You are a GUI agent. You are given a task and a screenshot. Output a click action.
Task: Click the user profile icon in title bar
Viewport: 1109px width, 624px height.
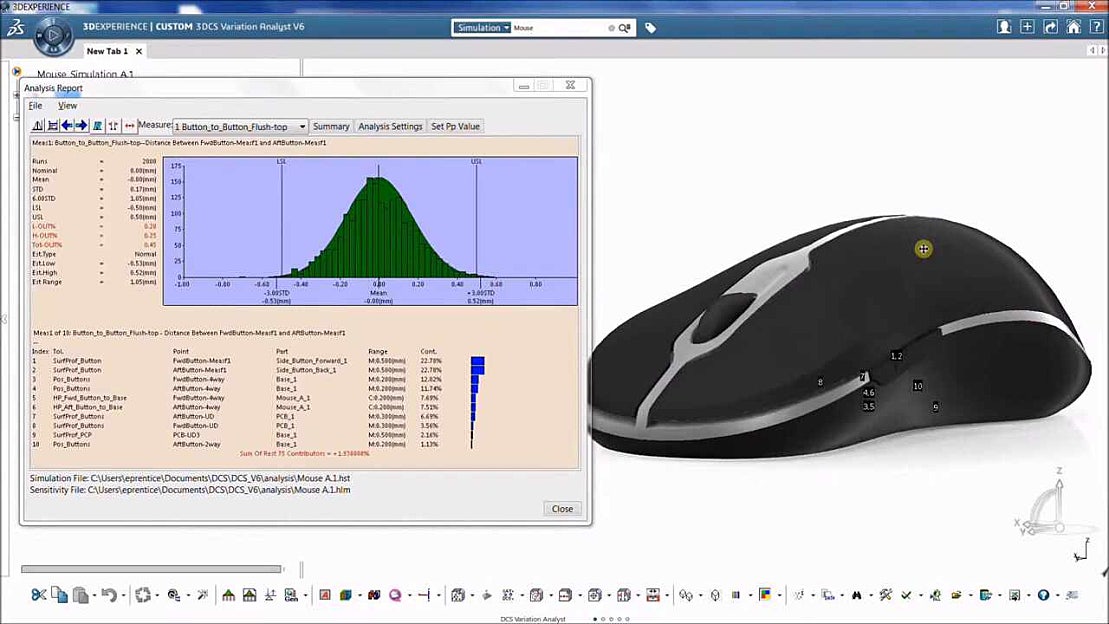[1004, 26]
